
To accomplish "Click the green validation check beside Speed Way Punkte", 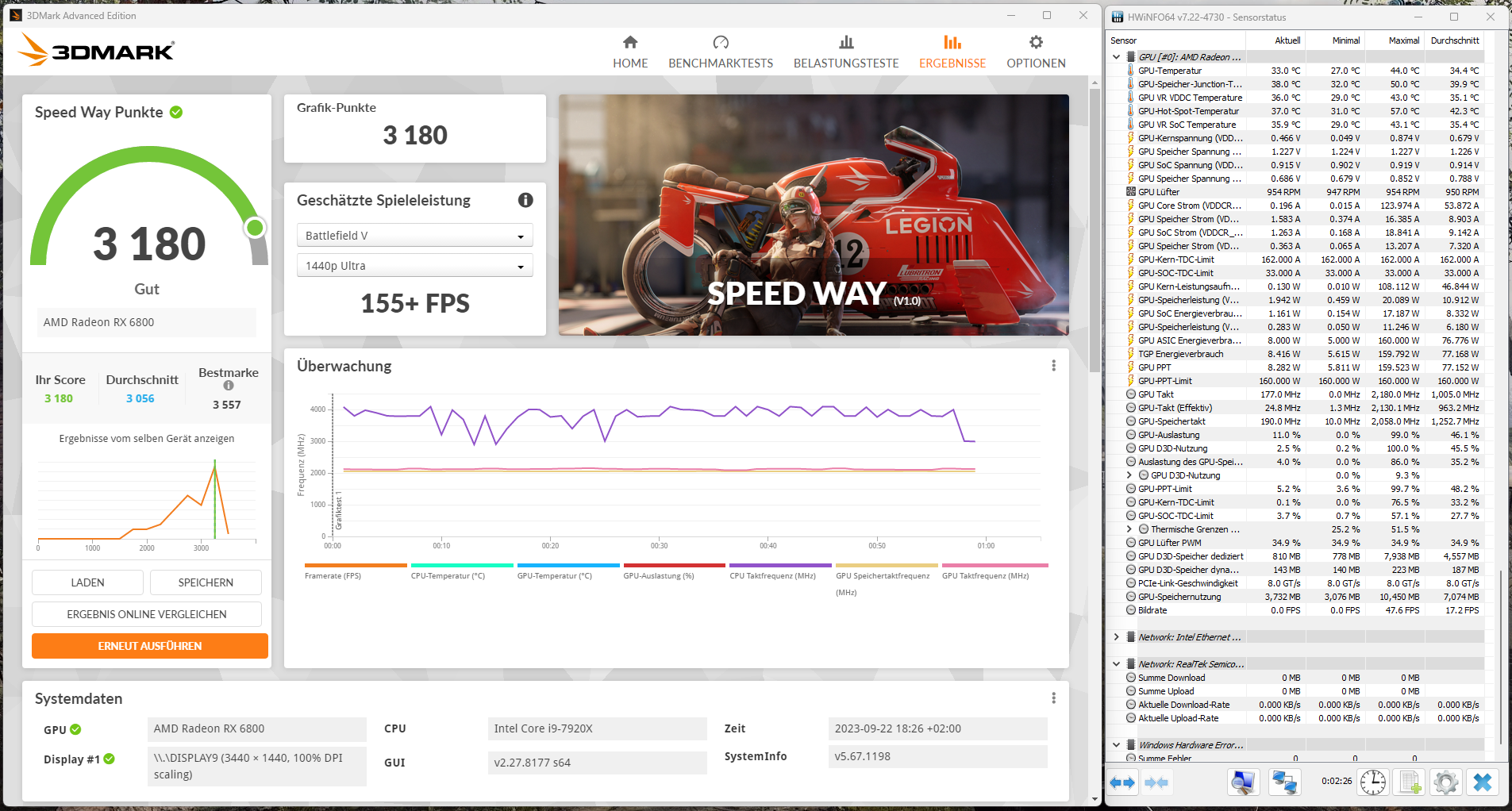I will 176,112.
